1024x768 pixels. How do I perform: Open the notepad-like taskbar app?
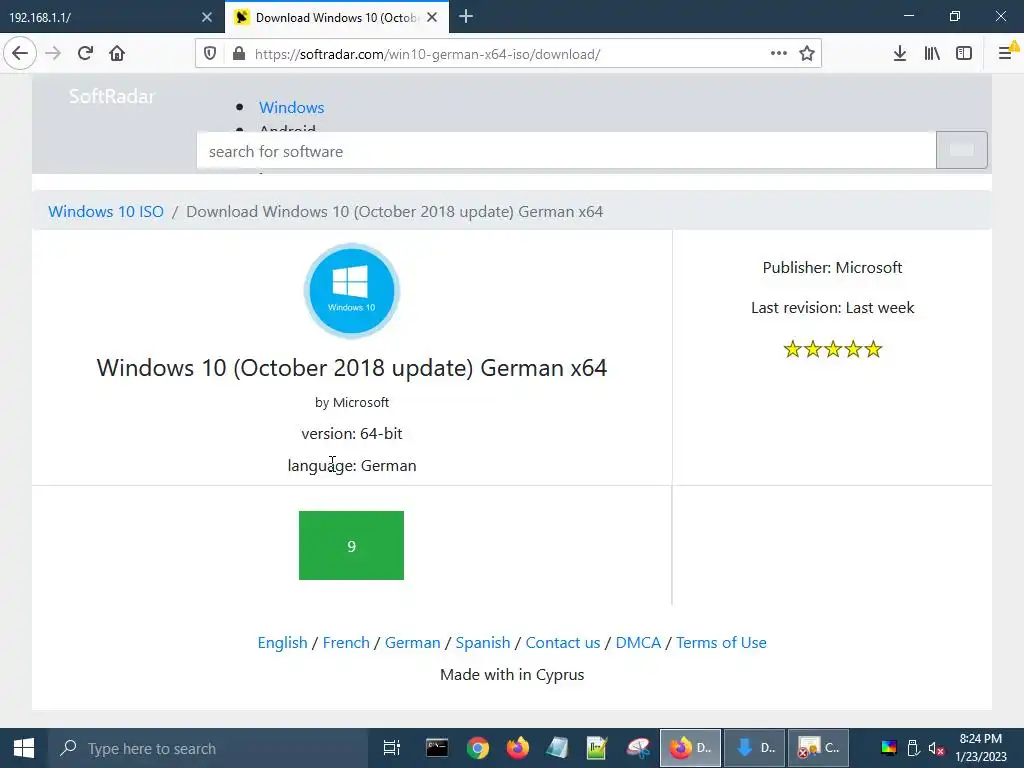(557, 748)
